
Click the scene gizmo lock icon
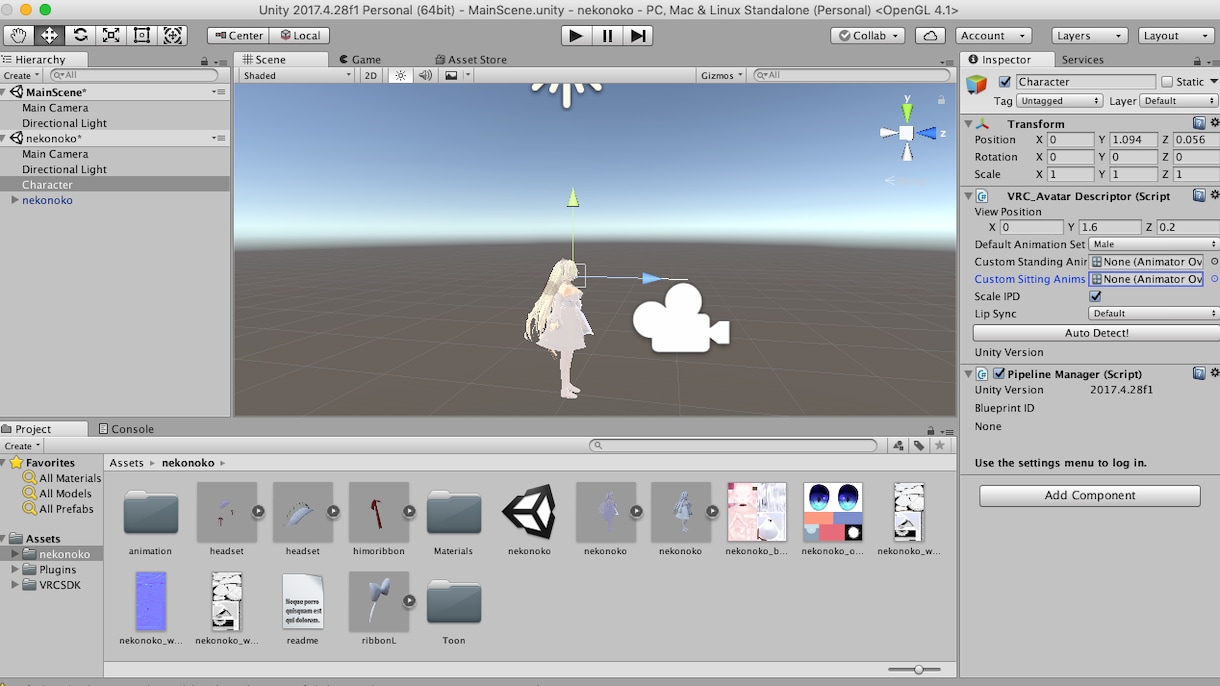941,100
